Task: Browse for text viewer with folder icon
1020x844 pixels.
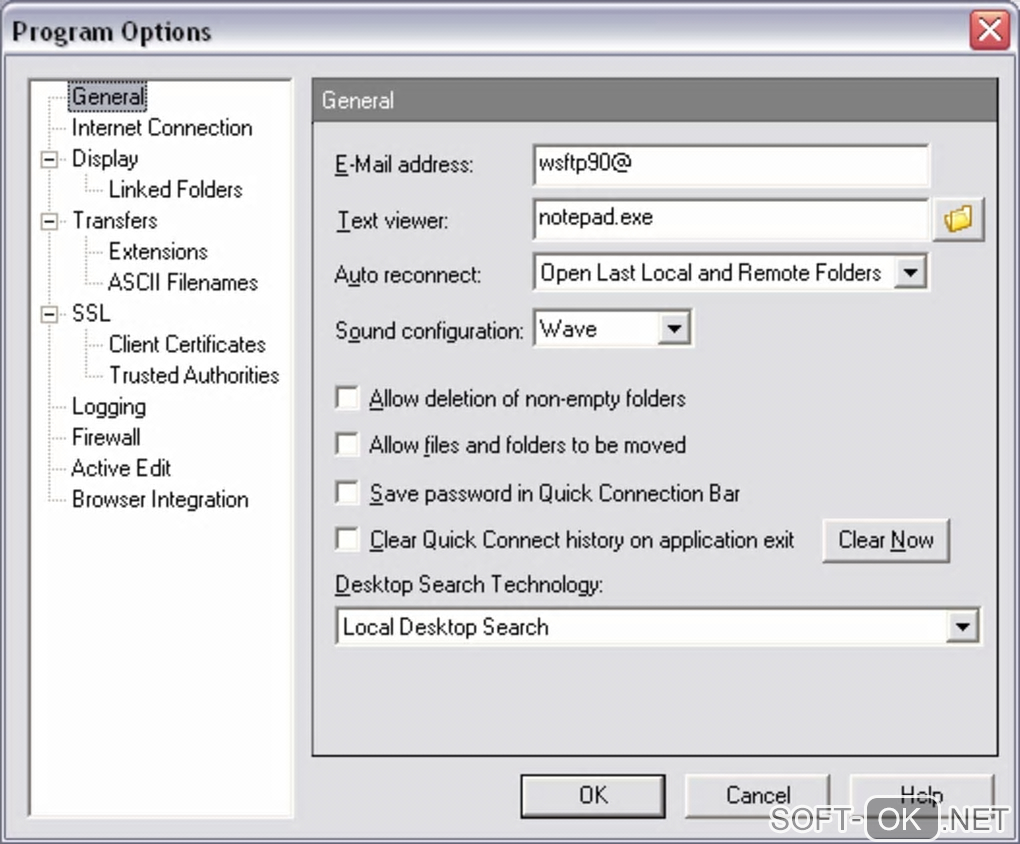Action: 958,220
